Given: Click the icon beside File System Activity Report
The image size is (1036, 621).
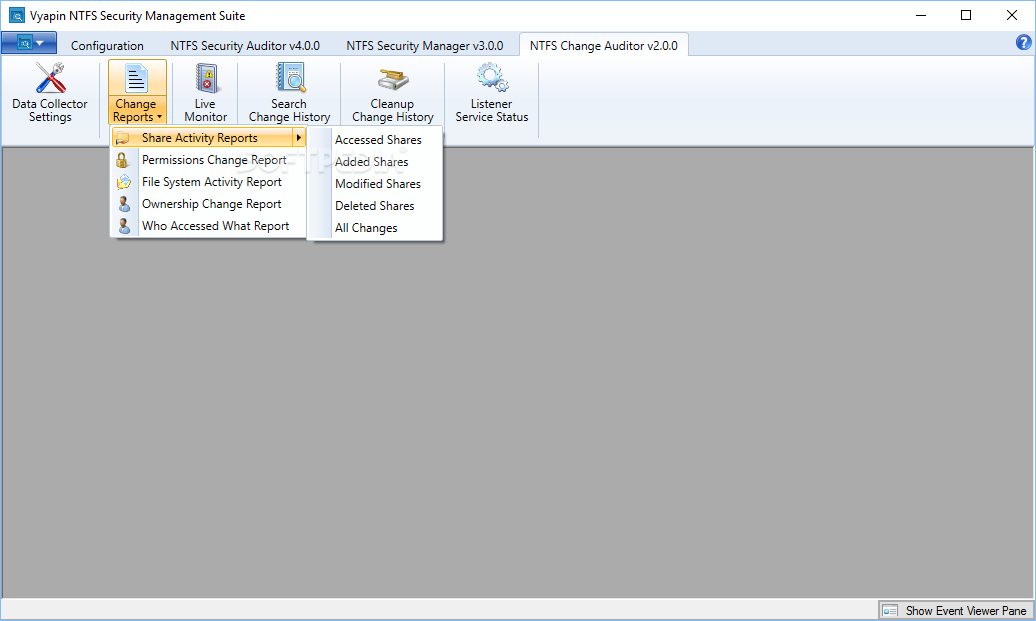Looking at the screenshot, I should click(124, 182).
